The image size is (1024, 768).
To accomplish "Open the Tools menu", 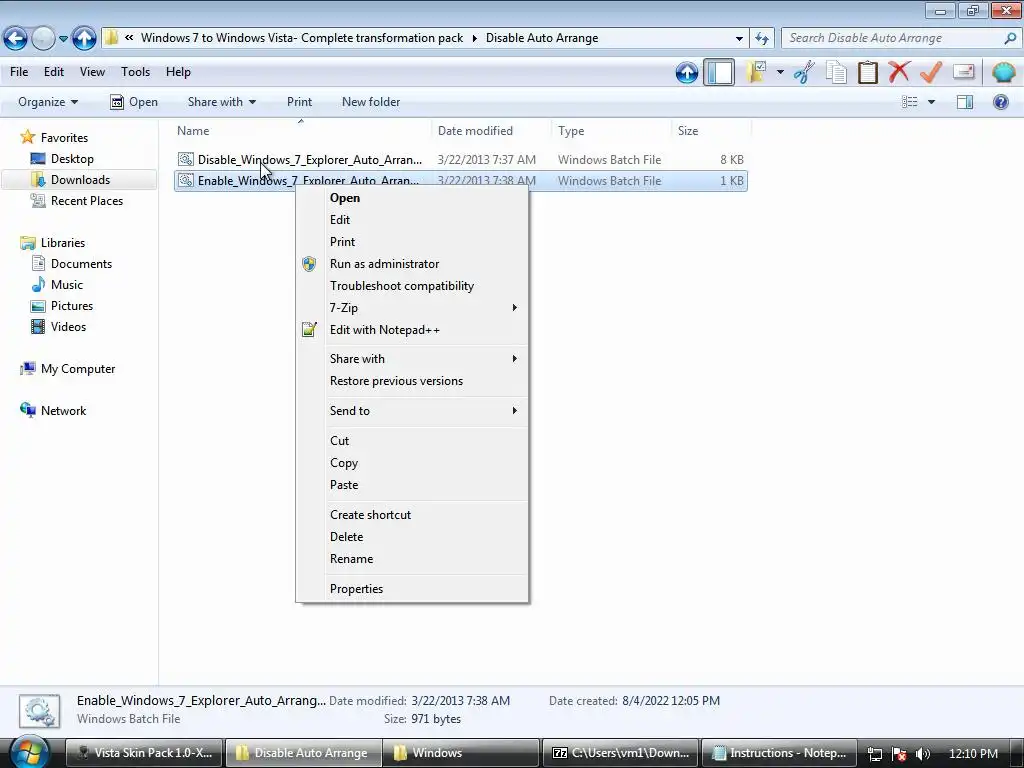I will point(135,72).
